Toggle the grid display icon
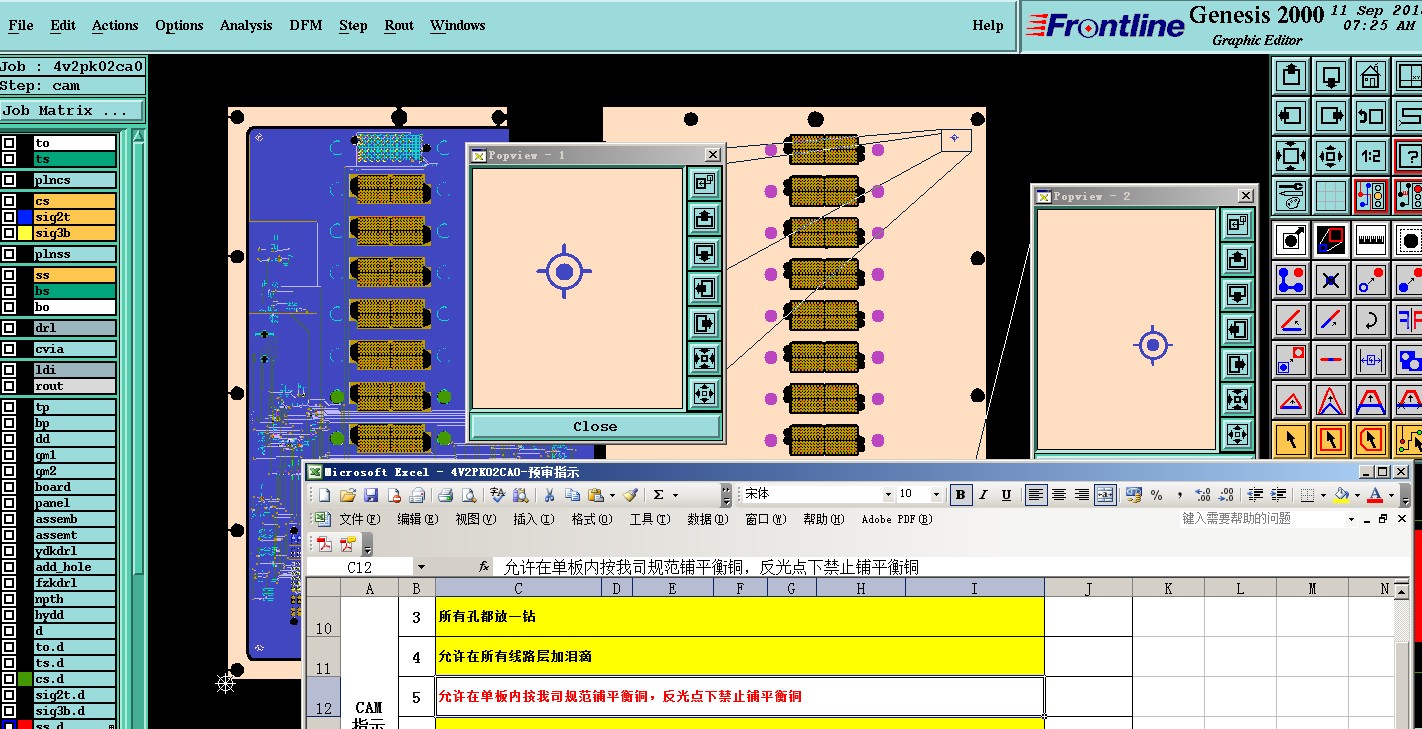Viewport: 1422px width, 729px height. click(1331, 196)
